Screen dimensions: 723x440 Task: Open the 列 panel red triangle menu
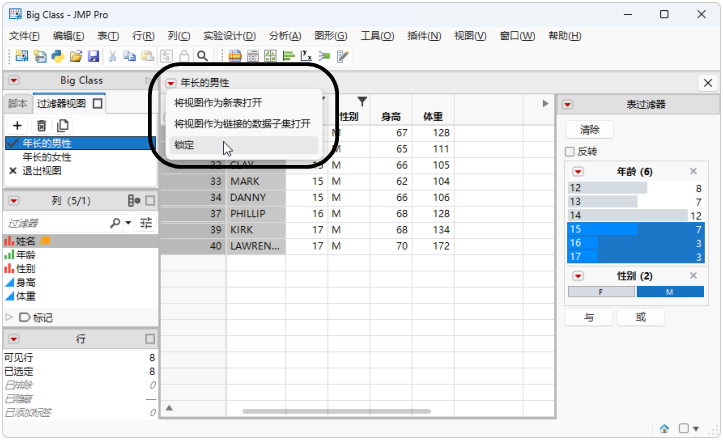click(14, 201)
